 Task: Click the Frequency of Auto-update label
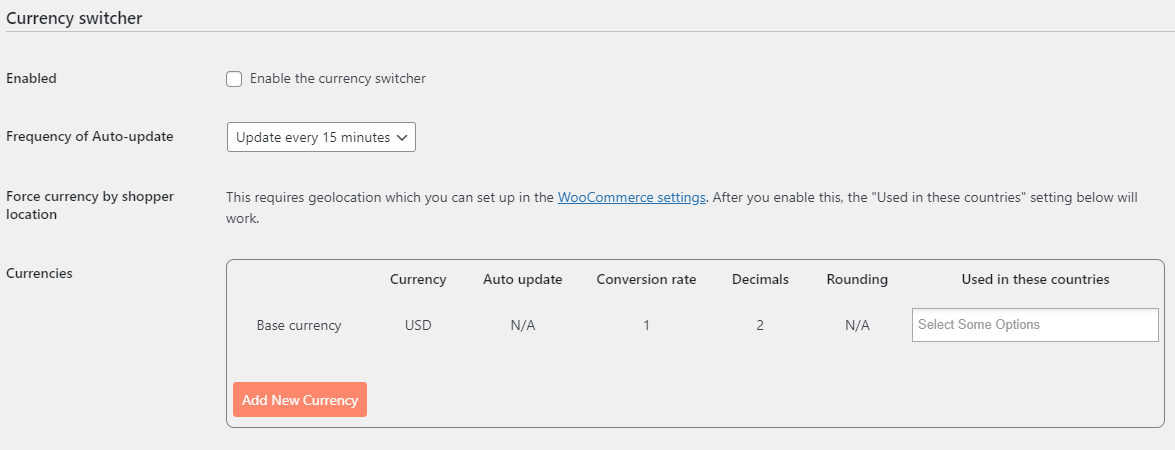(x=90, y=137)
